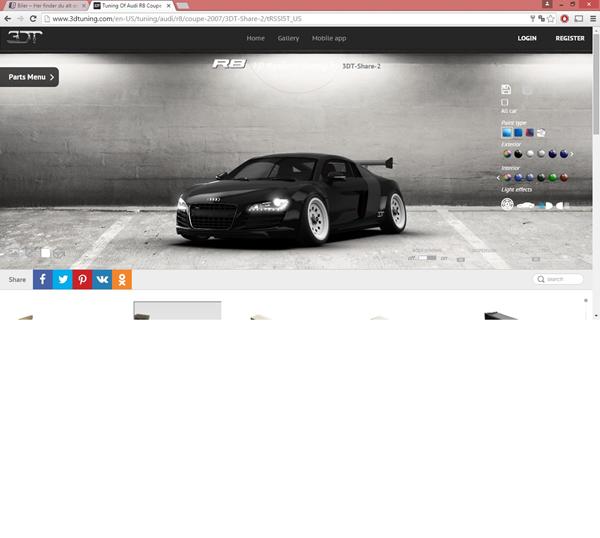Choose the white pearl paint type
This screenshot has width=600, height=538.
click(x=541, y=132)
